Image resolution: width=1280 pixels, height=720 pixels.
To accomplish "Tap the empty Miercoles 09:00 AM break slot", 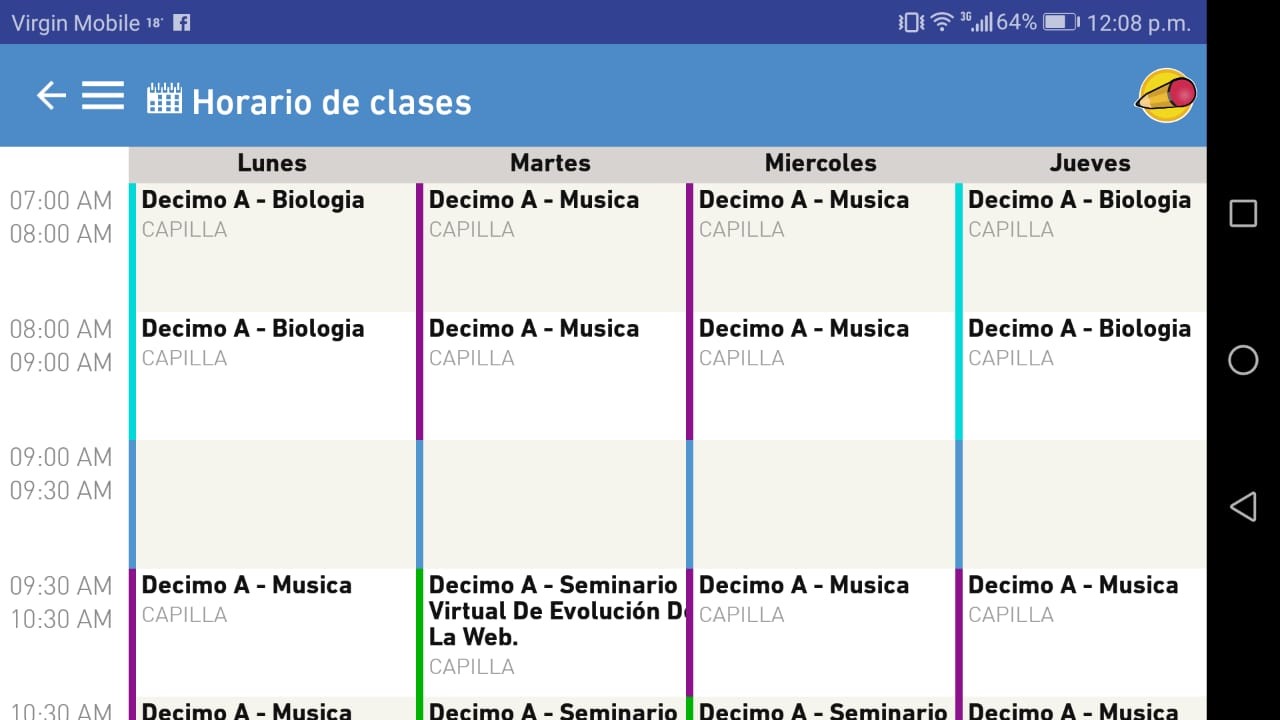I will [822, 503].
